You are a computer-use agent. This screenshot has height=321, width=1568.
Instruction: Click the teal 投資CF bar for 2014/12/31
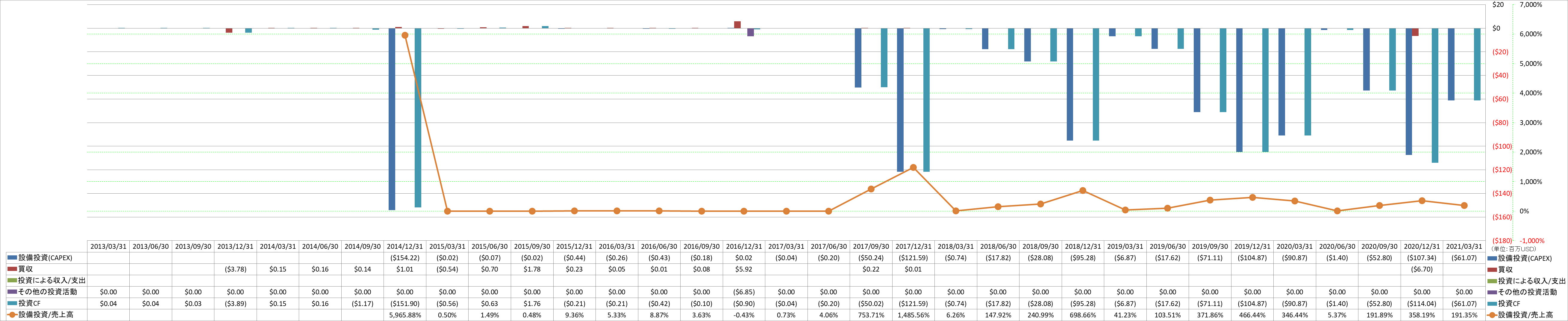(418, 118)
